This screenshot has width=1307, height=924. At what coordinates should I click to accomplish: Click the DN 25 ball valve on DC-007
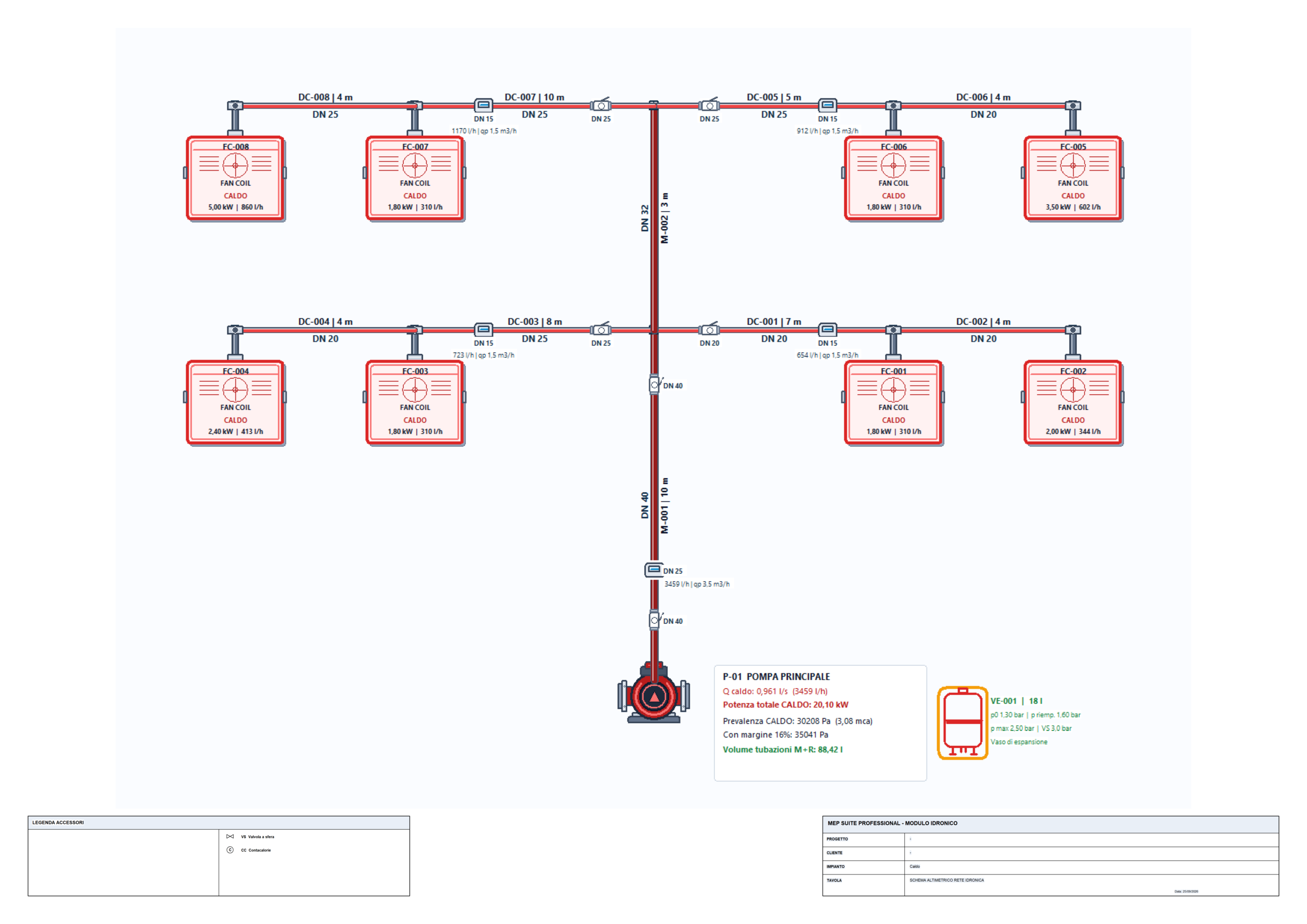[600, 105]
